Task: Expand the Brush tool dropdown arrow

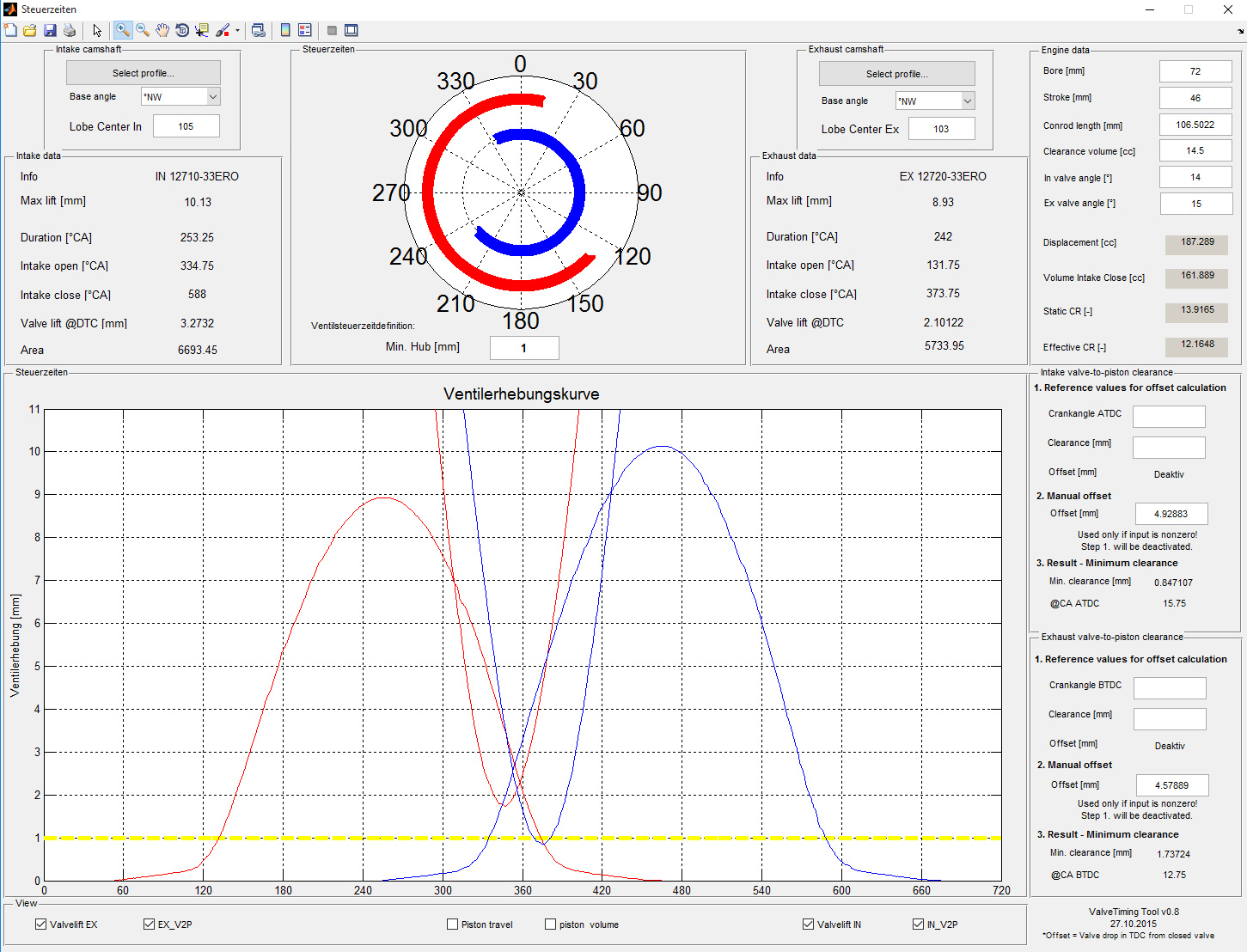Action: (x=237, y=30)
